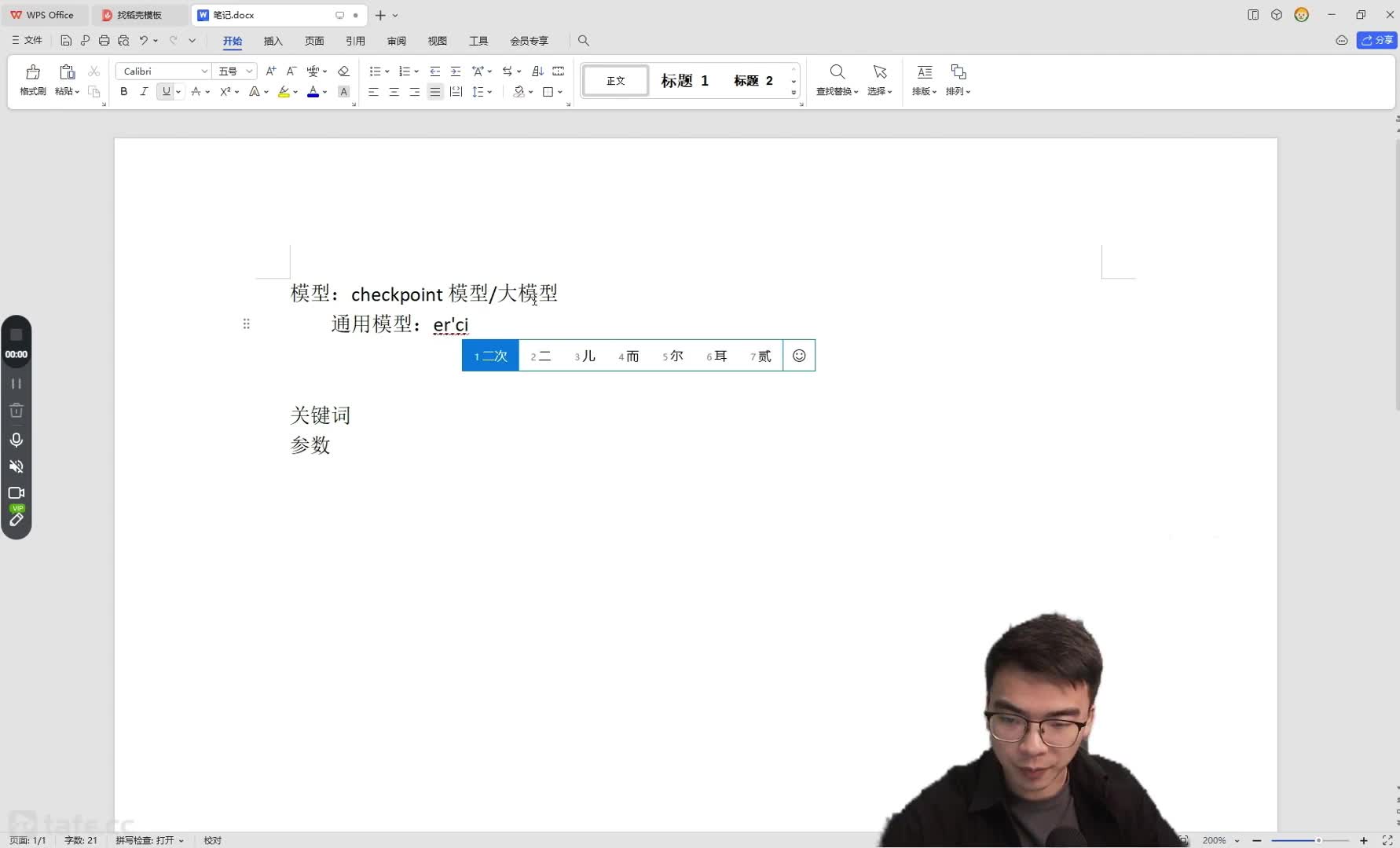This screenshot has width=1400, height=848.
Task: Click 校对 in status bar
Action: coord(212,840)
